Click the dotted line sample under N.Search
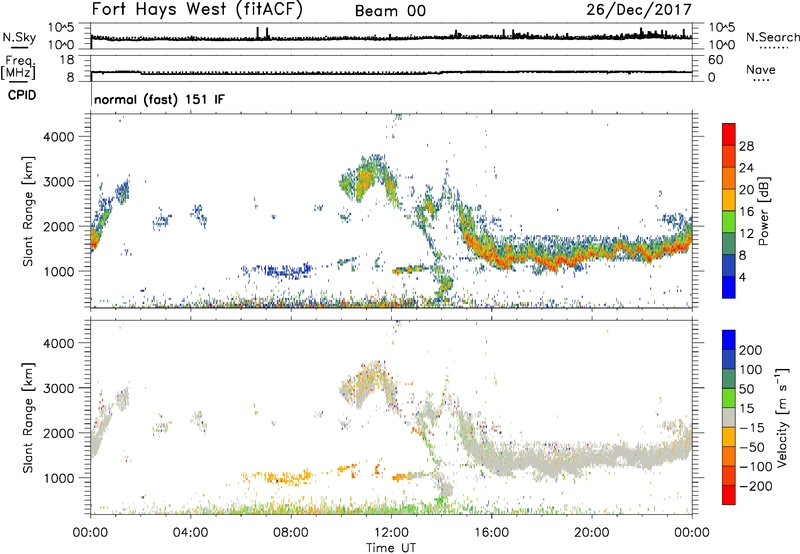 [x=773, y=48]
